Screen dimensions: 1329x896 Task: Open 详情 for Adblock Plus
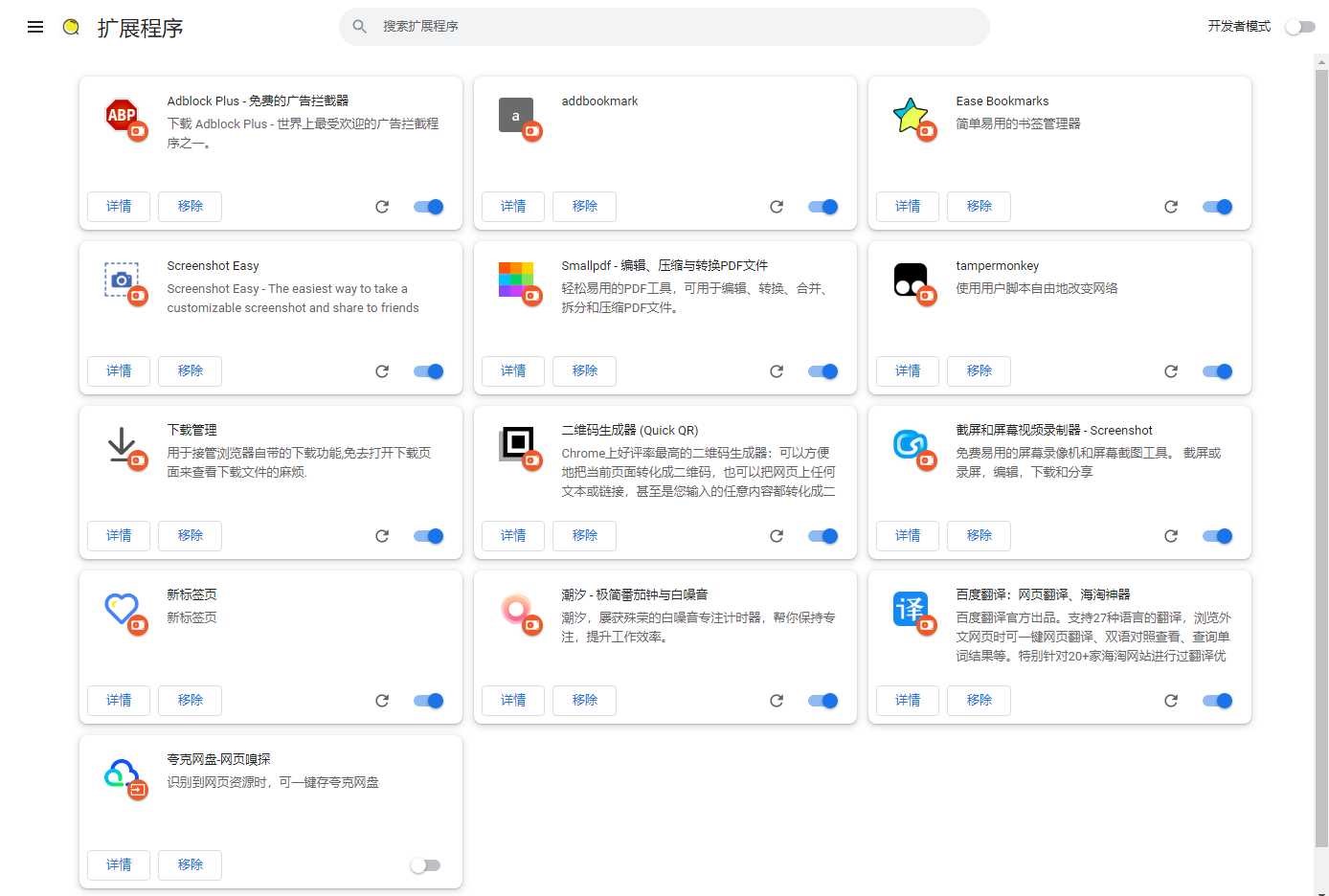119,207
